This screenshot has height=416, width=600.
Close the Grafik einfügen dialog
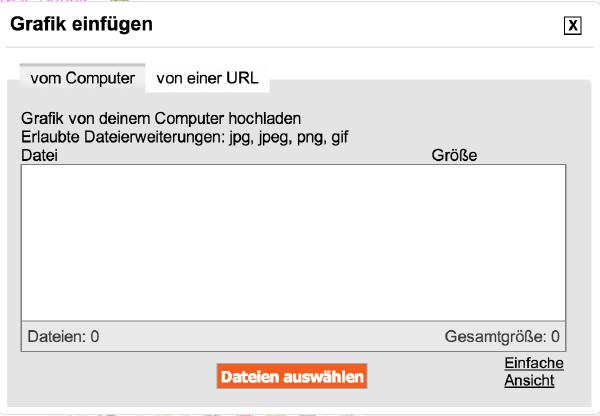pos(572,26)
